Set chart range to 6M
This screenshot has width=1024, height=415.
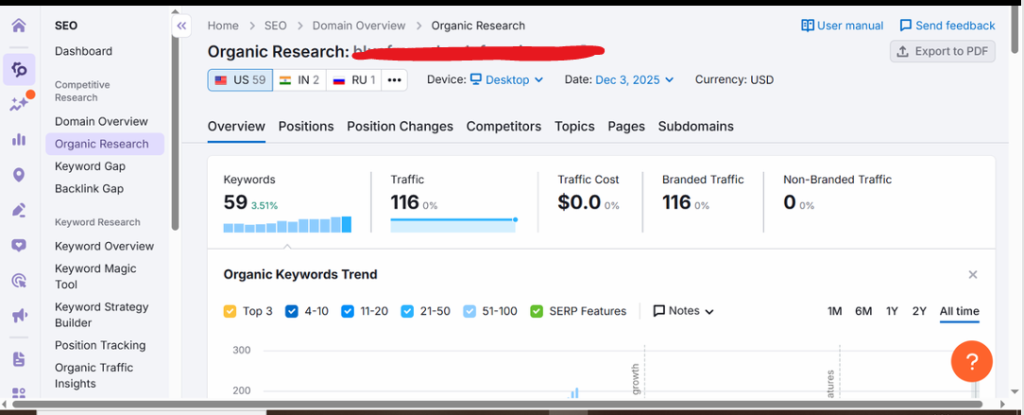(x=863, y=311)
